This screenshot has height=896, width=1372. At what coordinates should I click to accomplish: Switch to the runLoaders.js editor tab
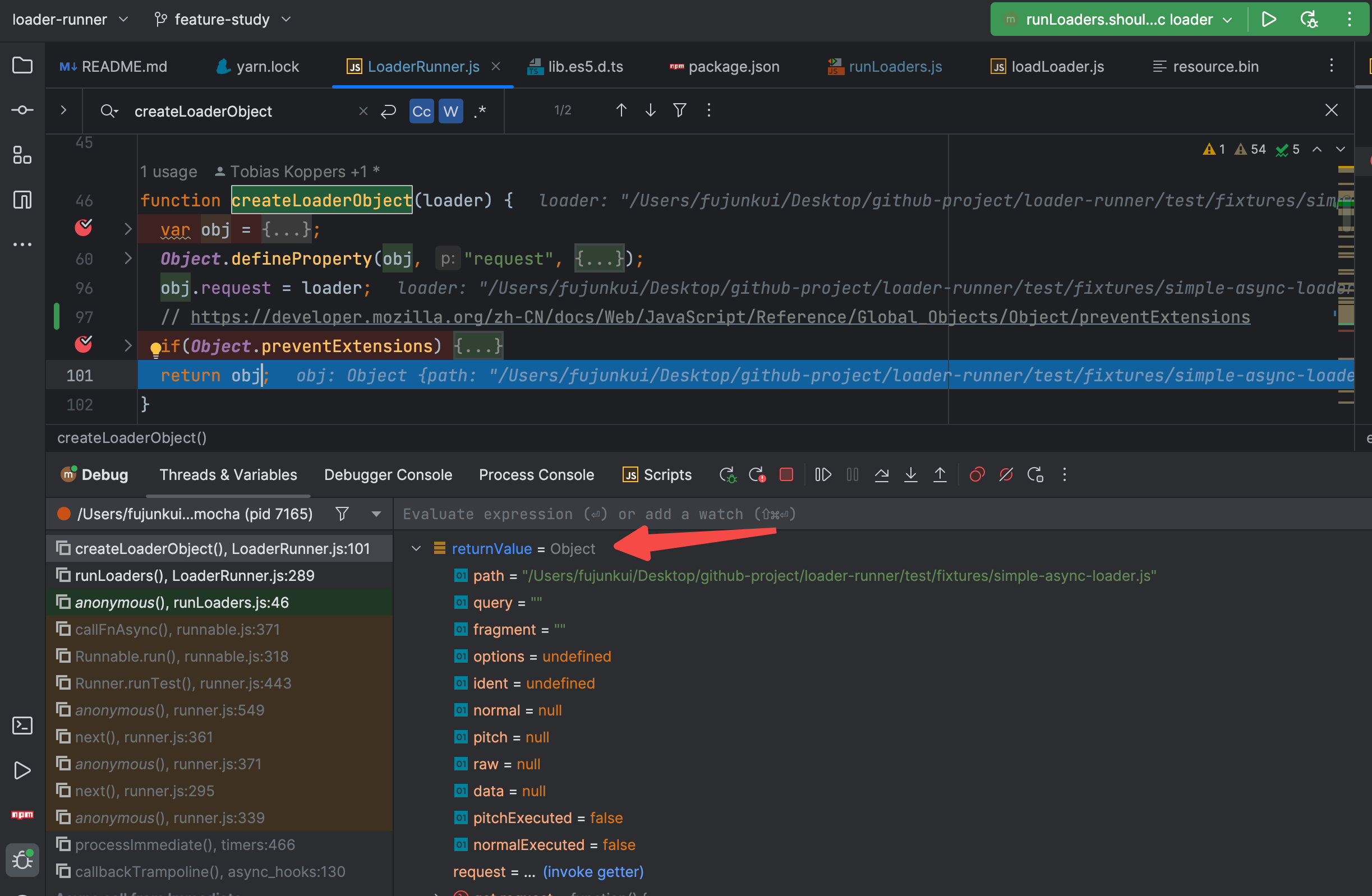895,67
